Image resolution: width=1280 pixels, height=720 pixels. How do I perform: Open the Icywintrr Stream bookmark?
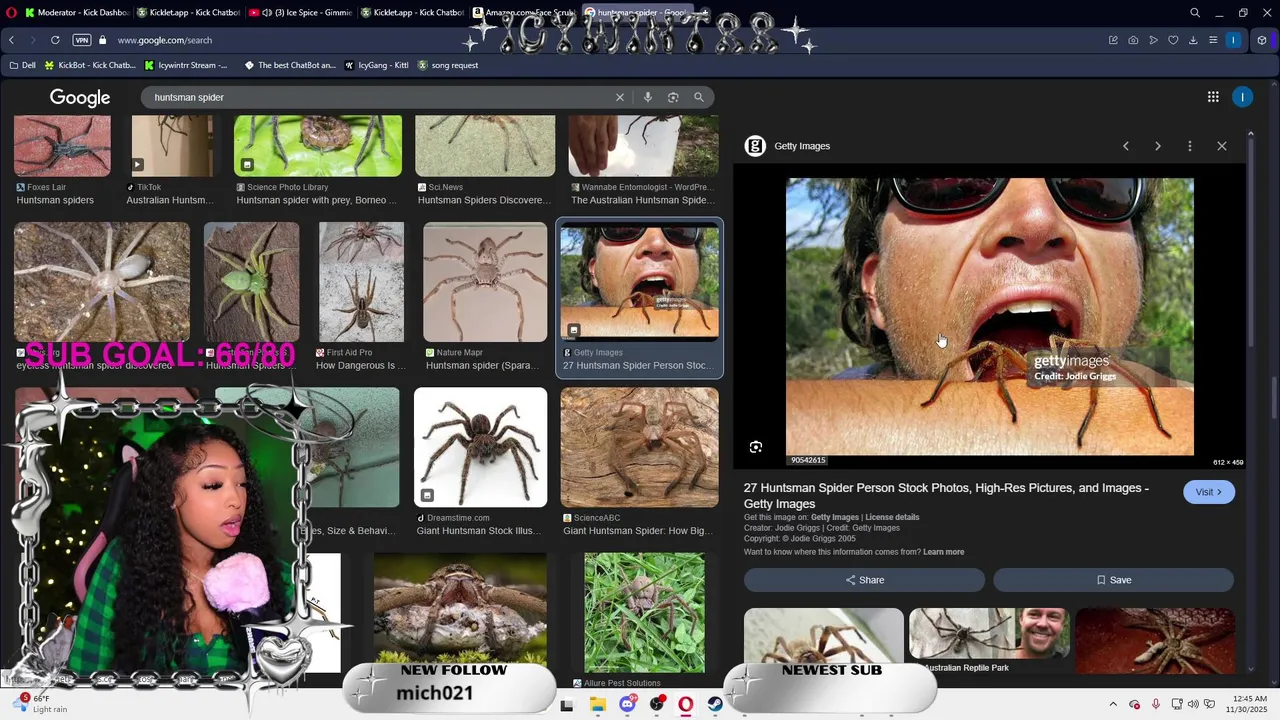pyautogui.click(x=186, y=65)
